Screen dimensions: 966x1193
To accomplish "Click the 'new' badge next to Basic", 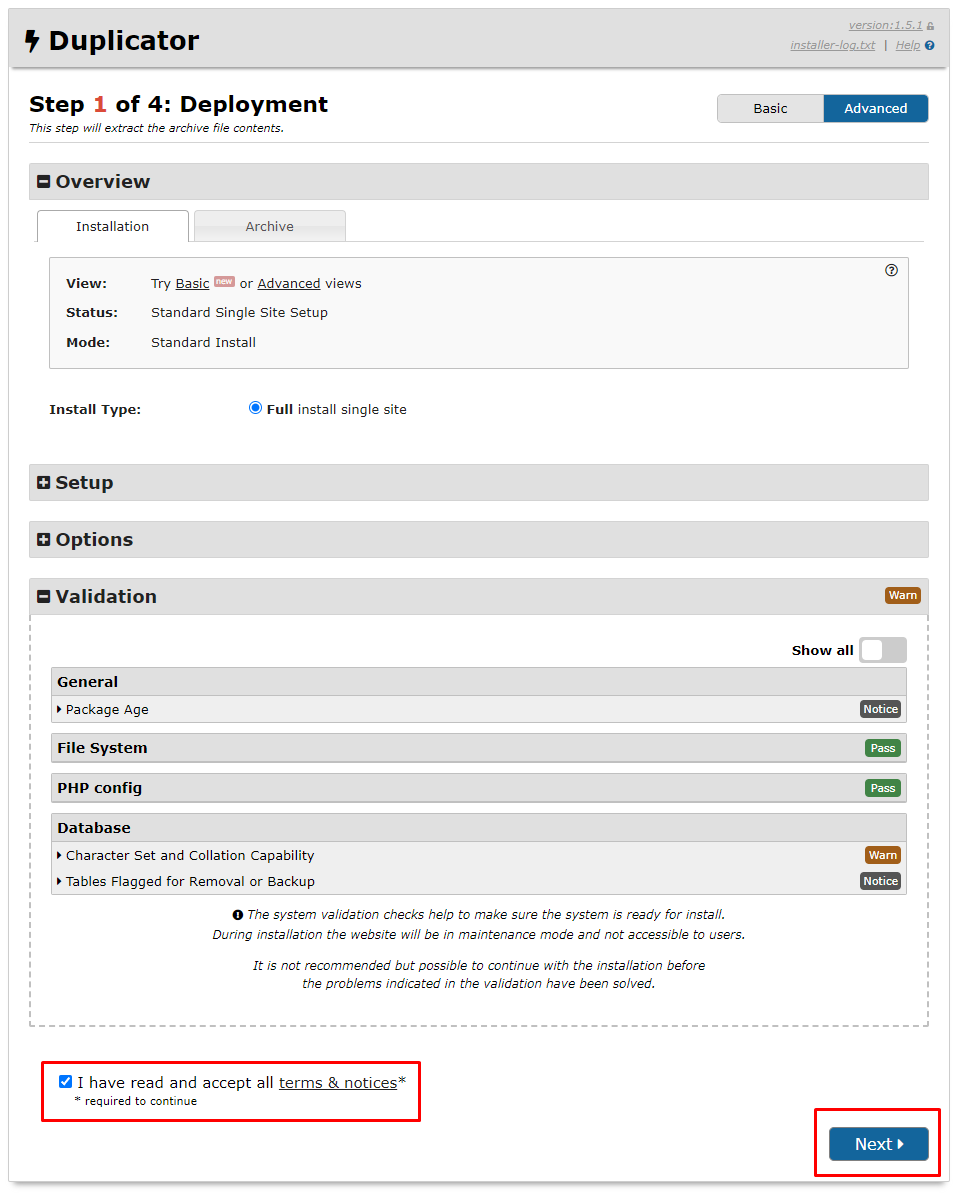I will [224, 282].
